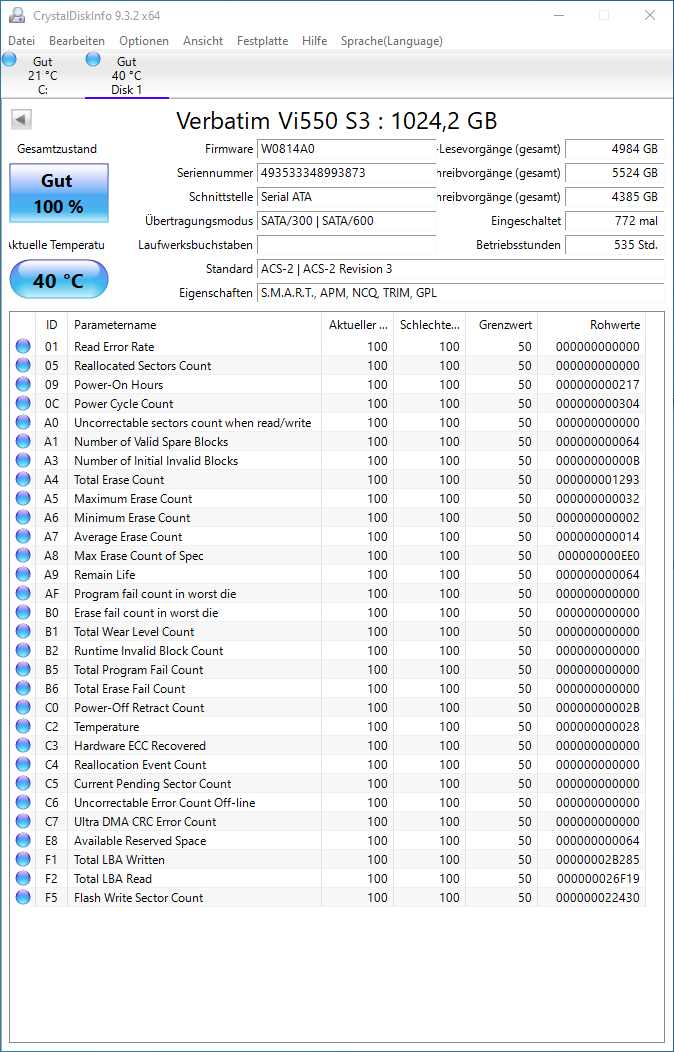Click status orb for Total LBA Read
The width and height of the screenshot is (674, 1052).
(23, 878)
